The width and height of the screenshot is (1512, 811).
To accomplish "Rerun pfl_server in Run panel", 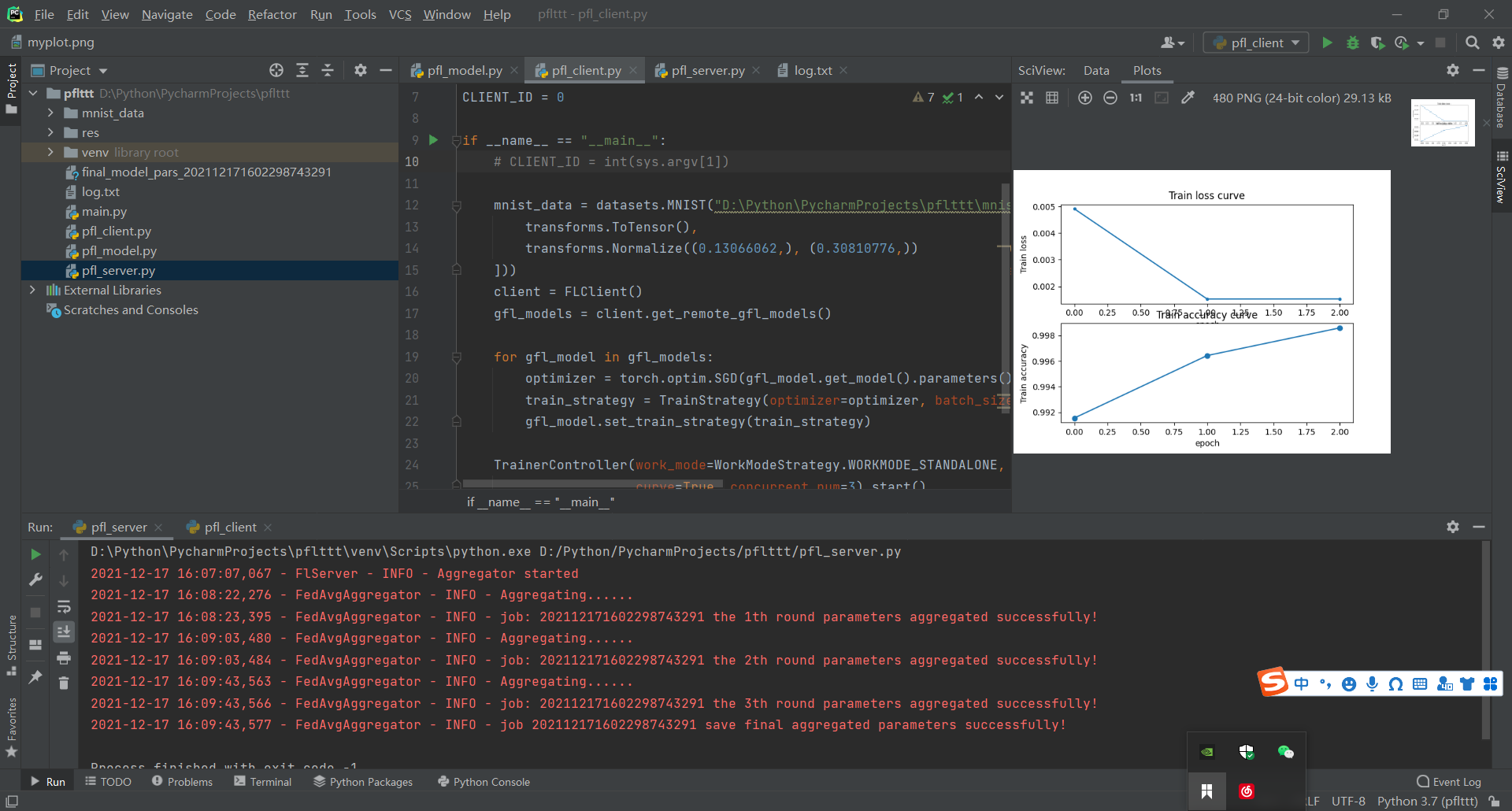I will tap(35, 554).
